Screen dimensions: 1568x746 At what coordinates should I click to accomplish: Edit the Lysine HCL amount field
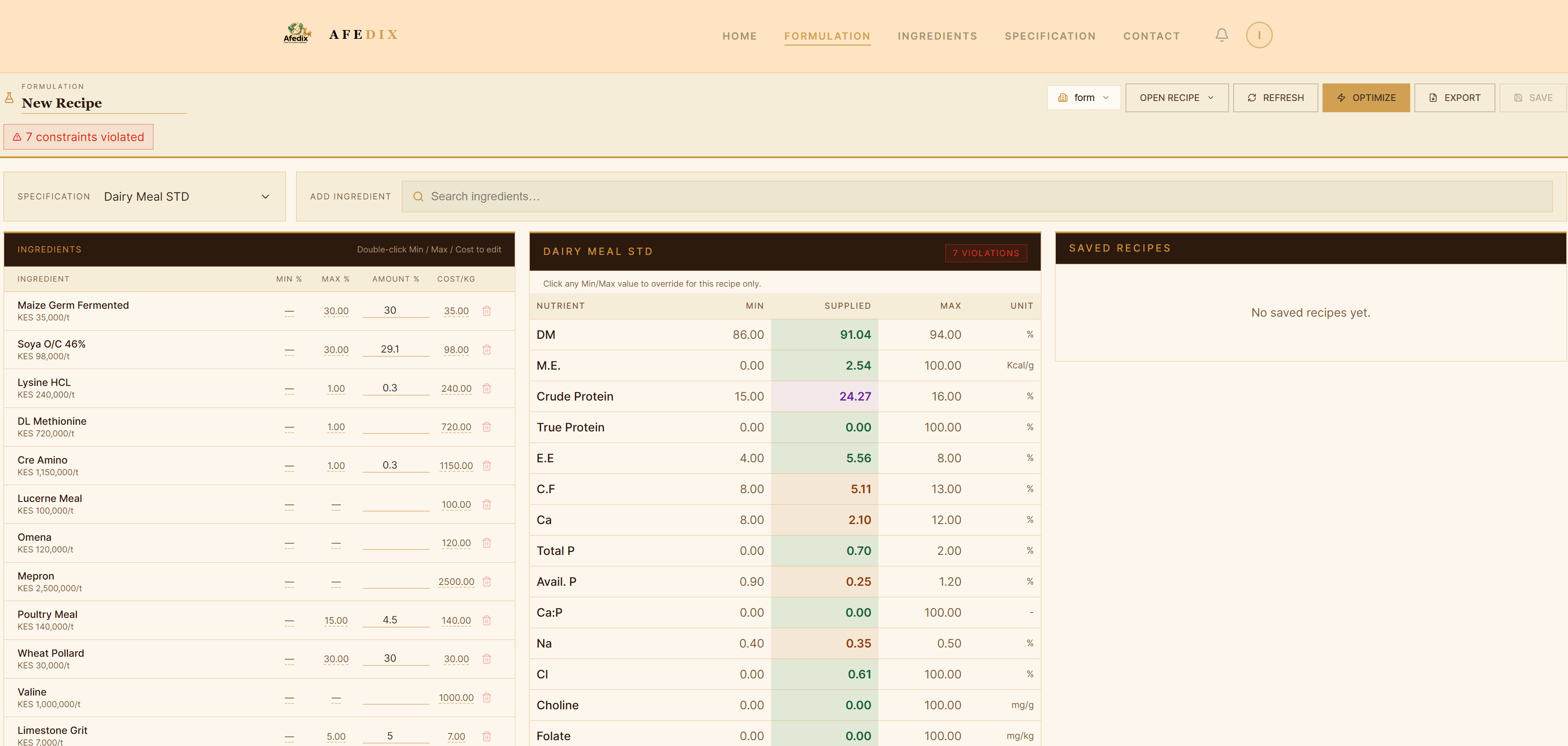point(396,388)
